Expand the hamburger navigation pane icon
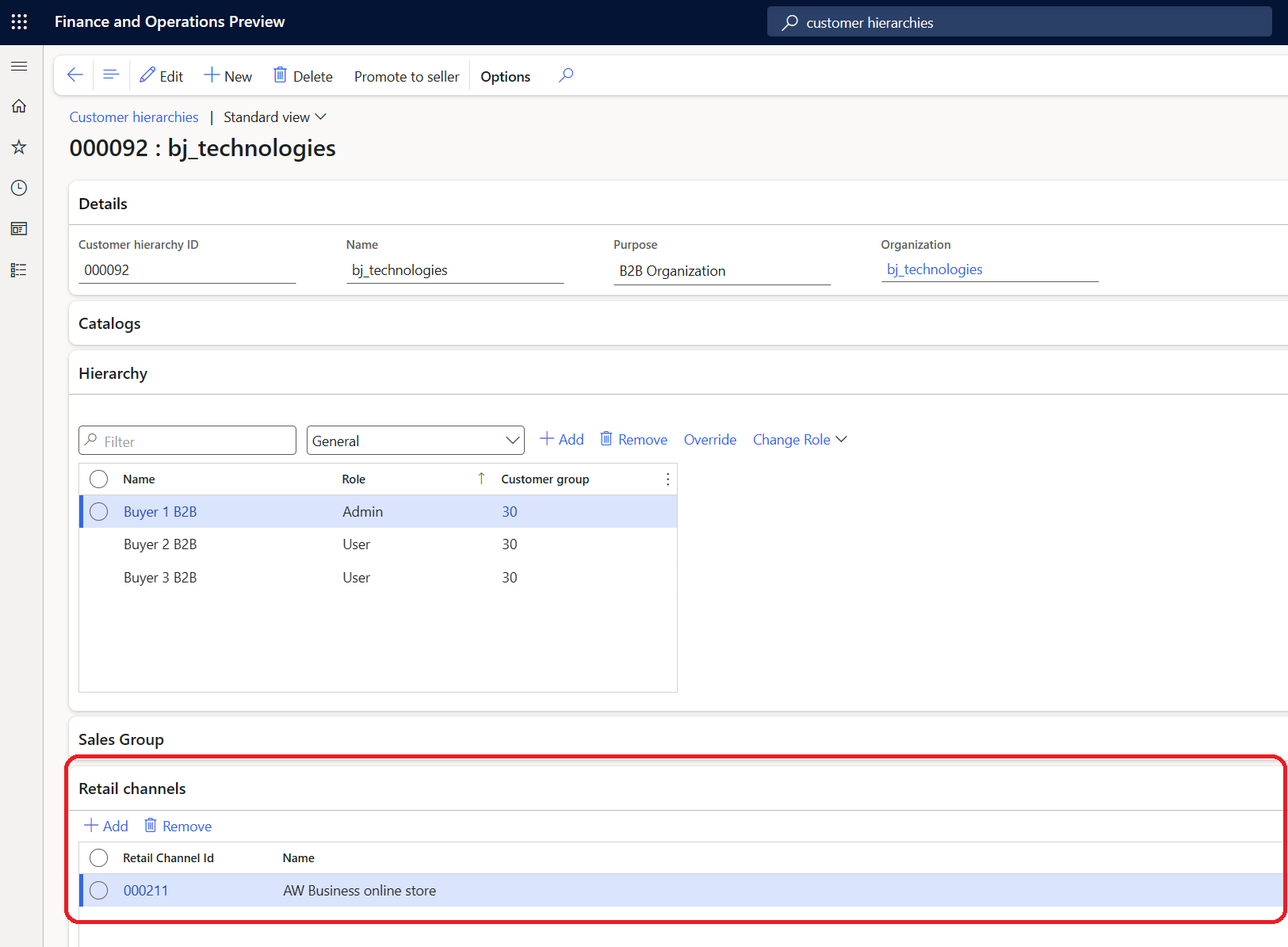Viewport: 1288px width, 947px height. (19, 67)
